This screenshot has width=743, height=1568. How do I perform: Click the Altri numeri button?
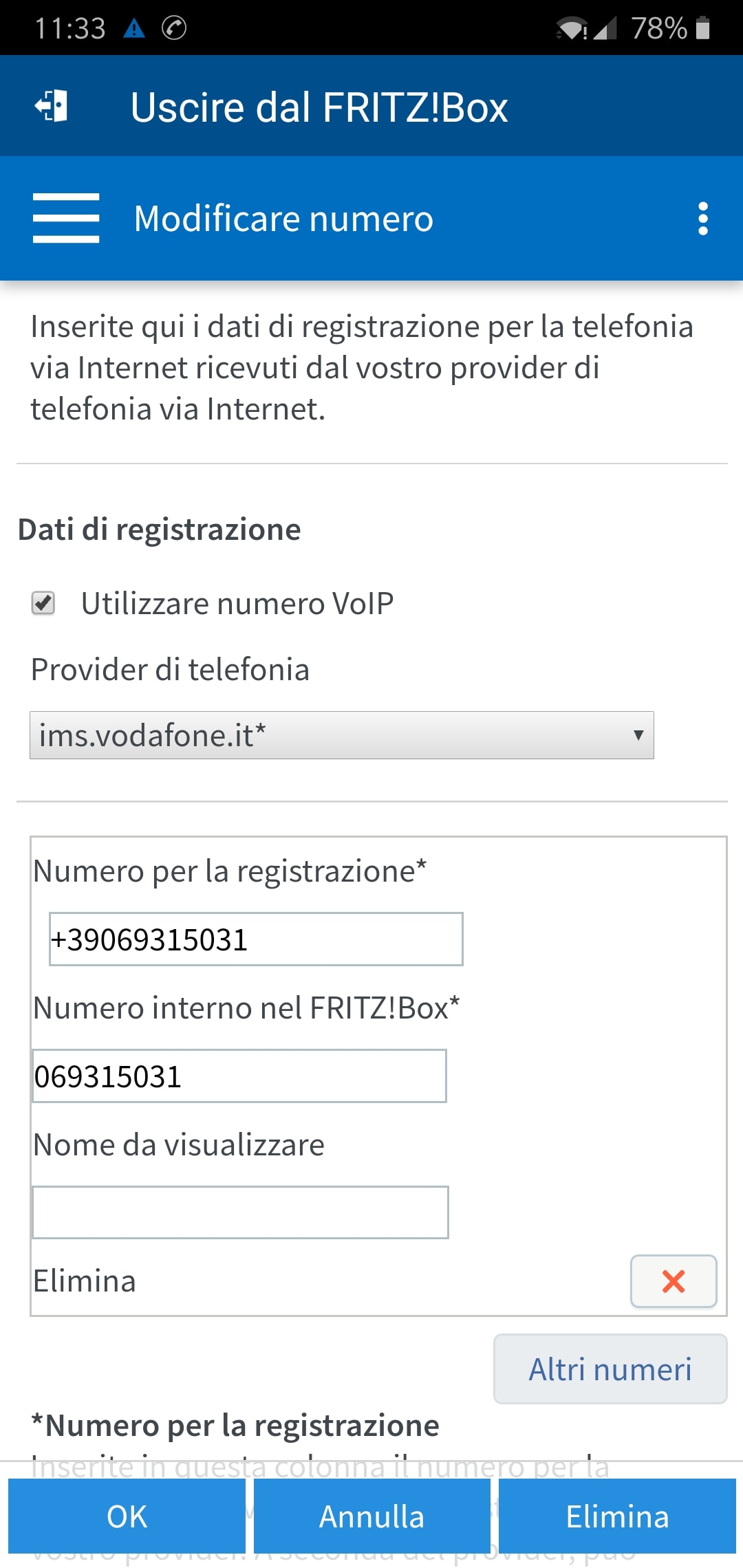tap(610, 1369)
